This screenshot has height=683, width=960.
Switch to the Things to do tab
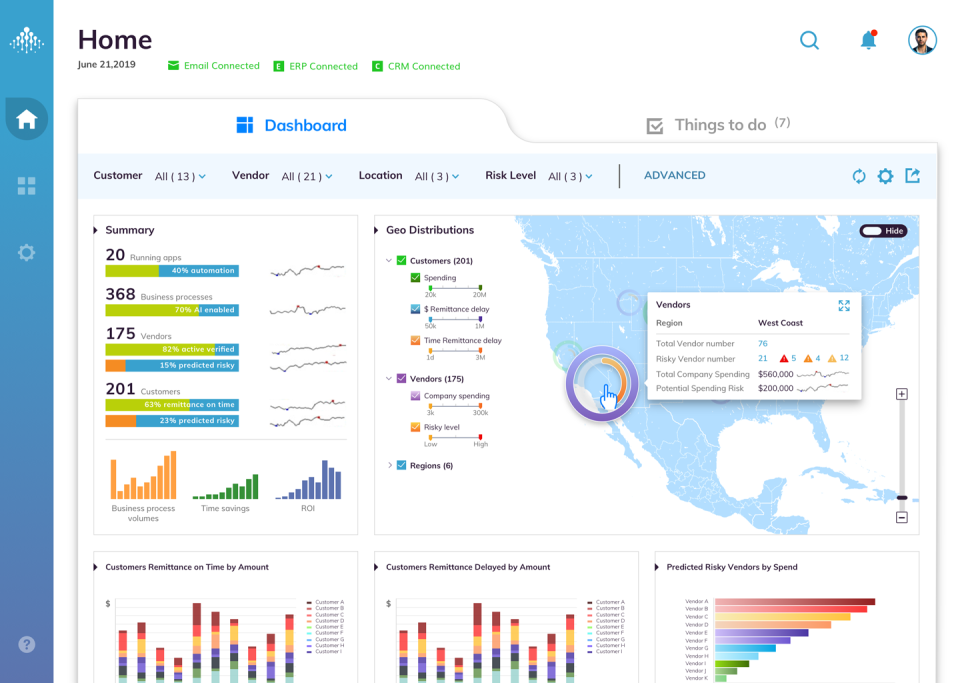point(720,124)
